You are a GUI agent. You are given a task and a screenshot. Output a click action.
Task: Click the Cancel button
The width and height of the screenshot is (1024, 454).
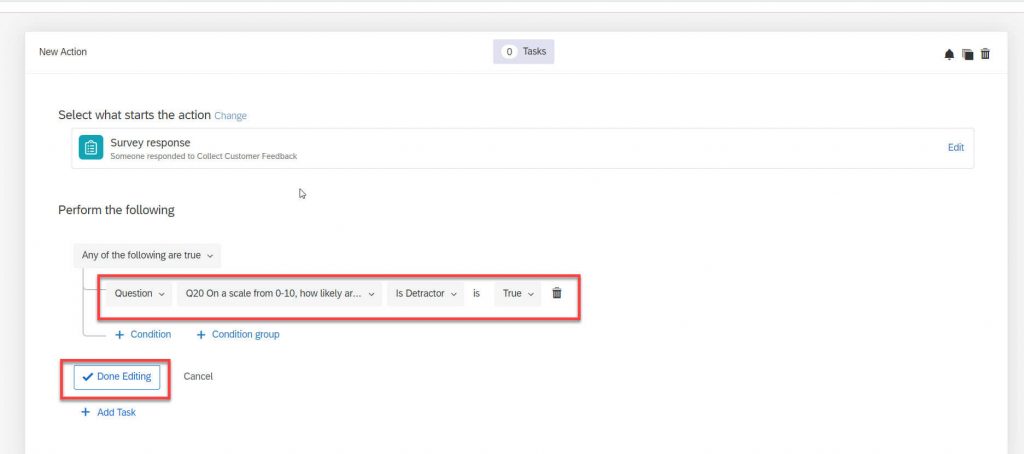198,376
